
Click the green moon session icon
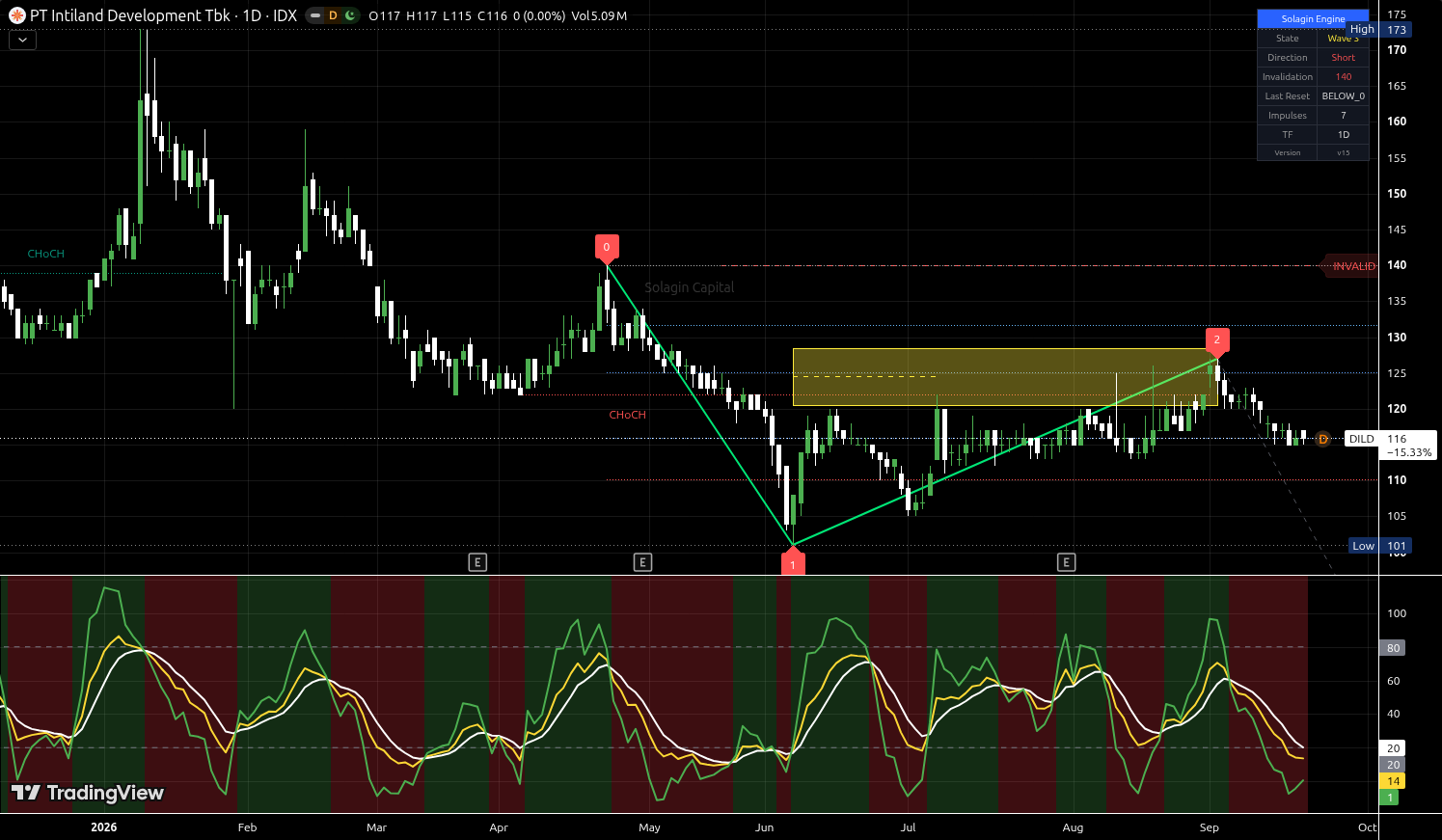click(x=349, y=15)
